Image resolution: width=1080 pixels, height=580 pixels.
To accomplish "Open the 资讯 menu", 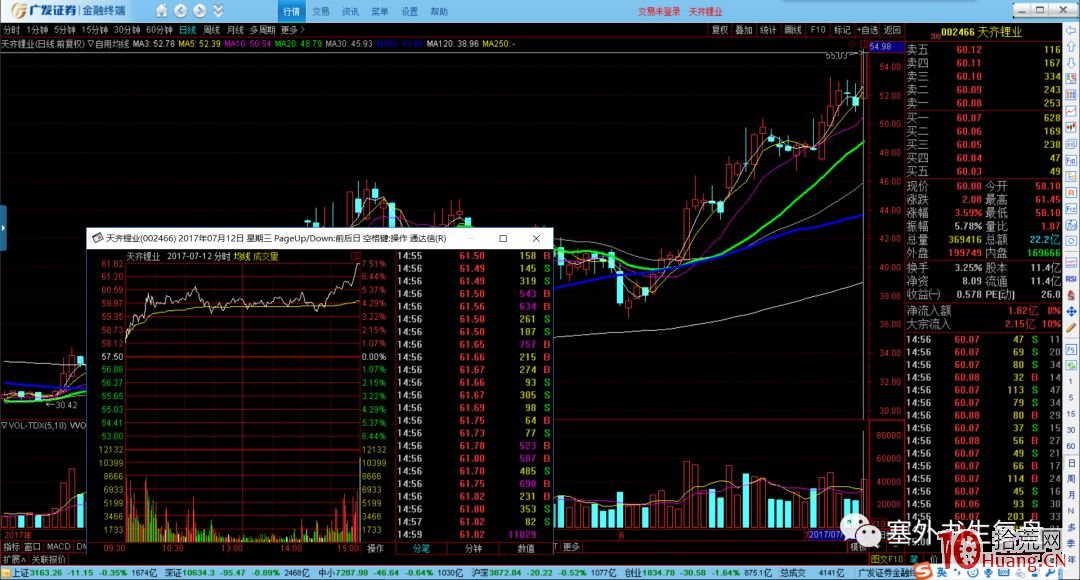I will (x=351, y=12).
